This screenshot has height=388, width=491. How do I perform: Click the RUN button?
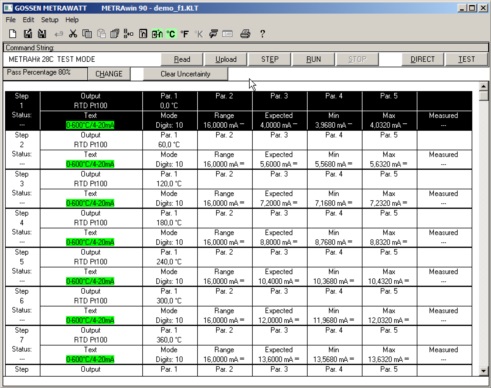[313, 59]
